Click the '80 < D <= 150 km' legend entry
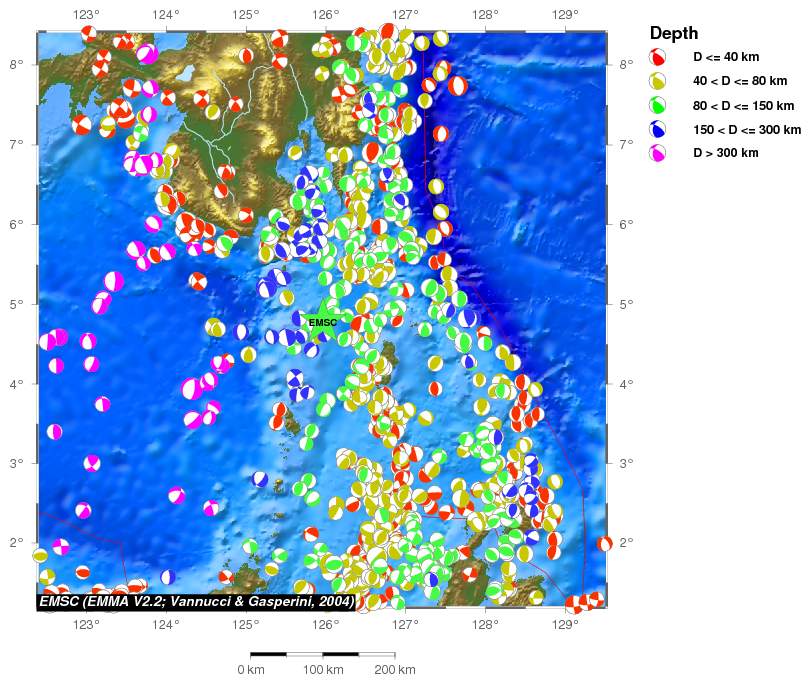Image resolution: width=811 pixels, height=684 pixels. click(x=744, y=105)
